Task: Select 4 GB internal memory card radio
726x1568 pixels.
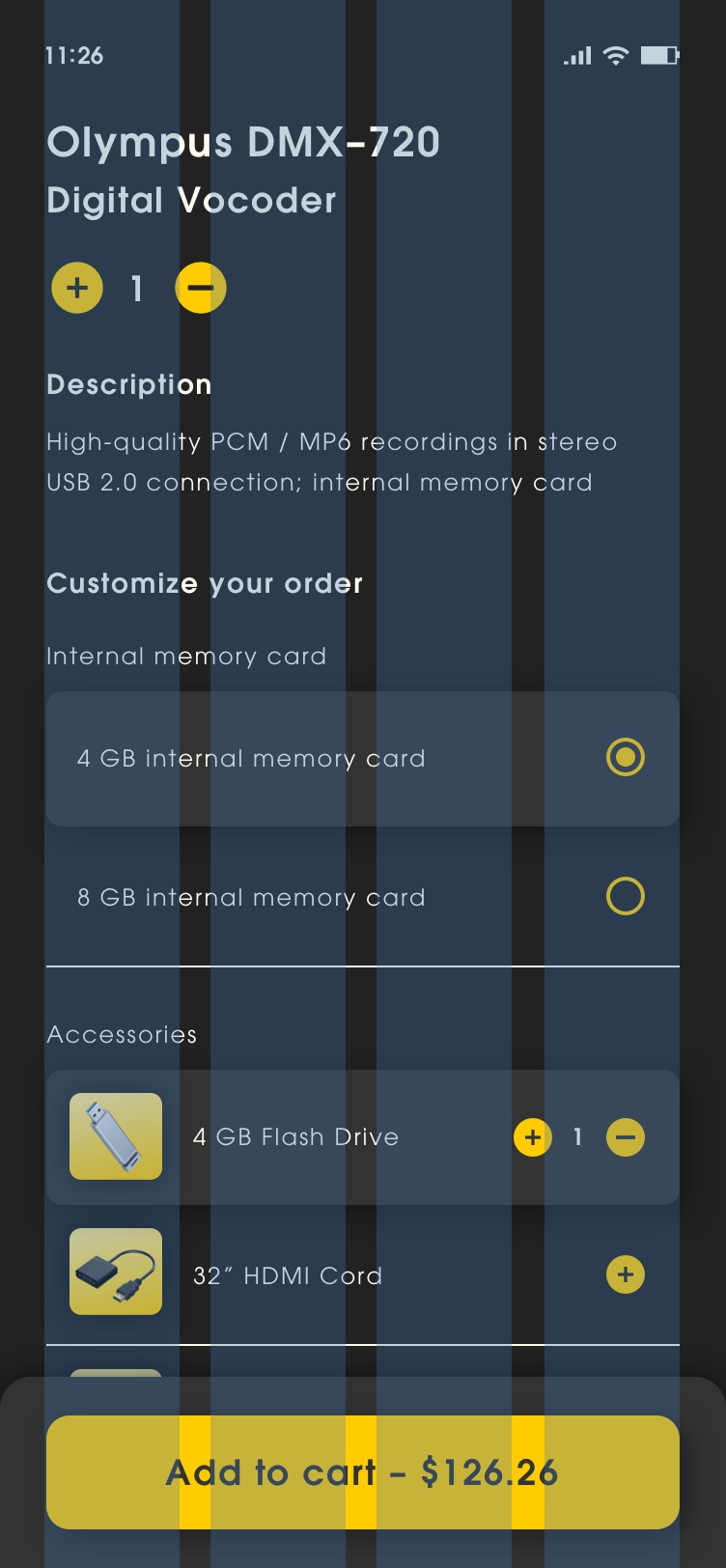Action: click(x=625, y=757)
